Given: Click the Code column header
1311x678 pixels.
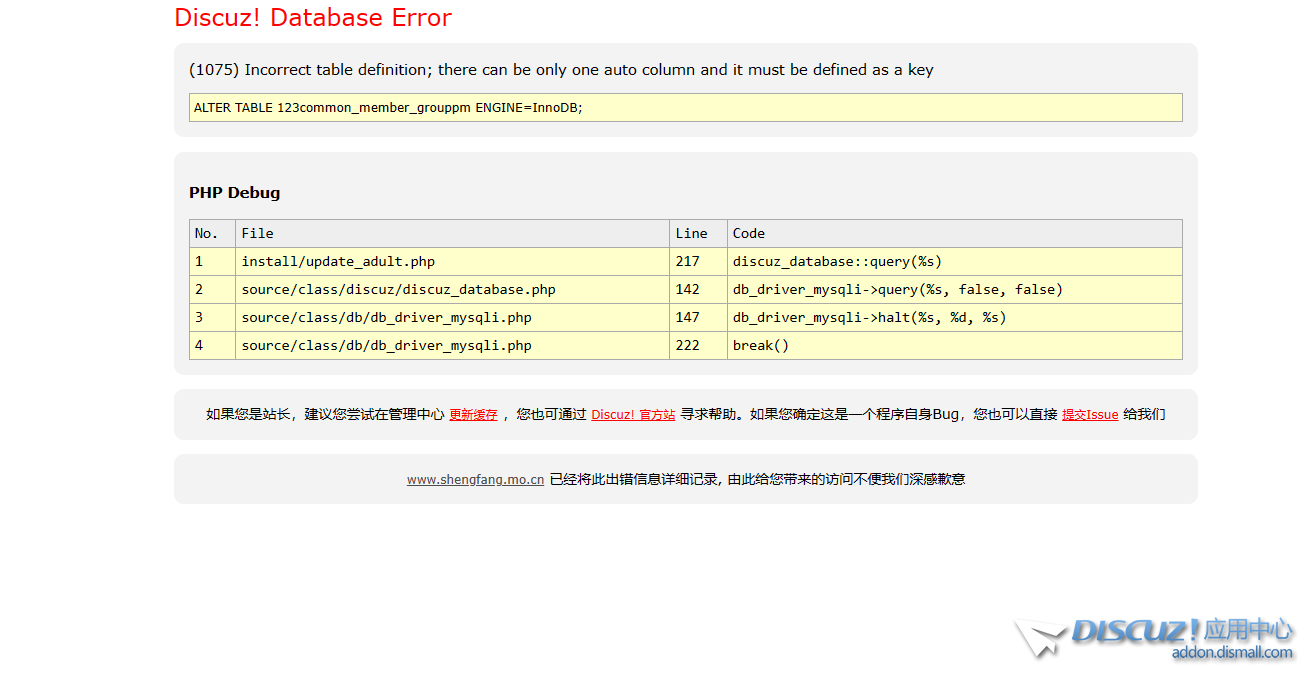Looking at the screenshot, I should 748,233.
